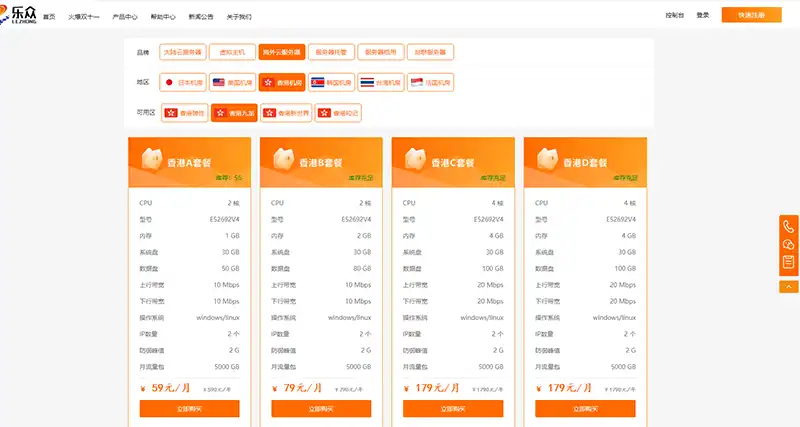The image size is (800, 427).
Task: Select 美国机房 region option
Action: [x=232, y=82]
